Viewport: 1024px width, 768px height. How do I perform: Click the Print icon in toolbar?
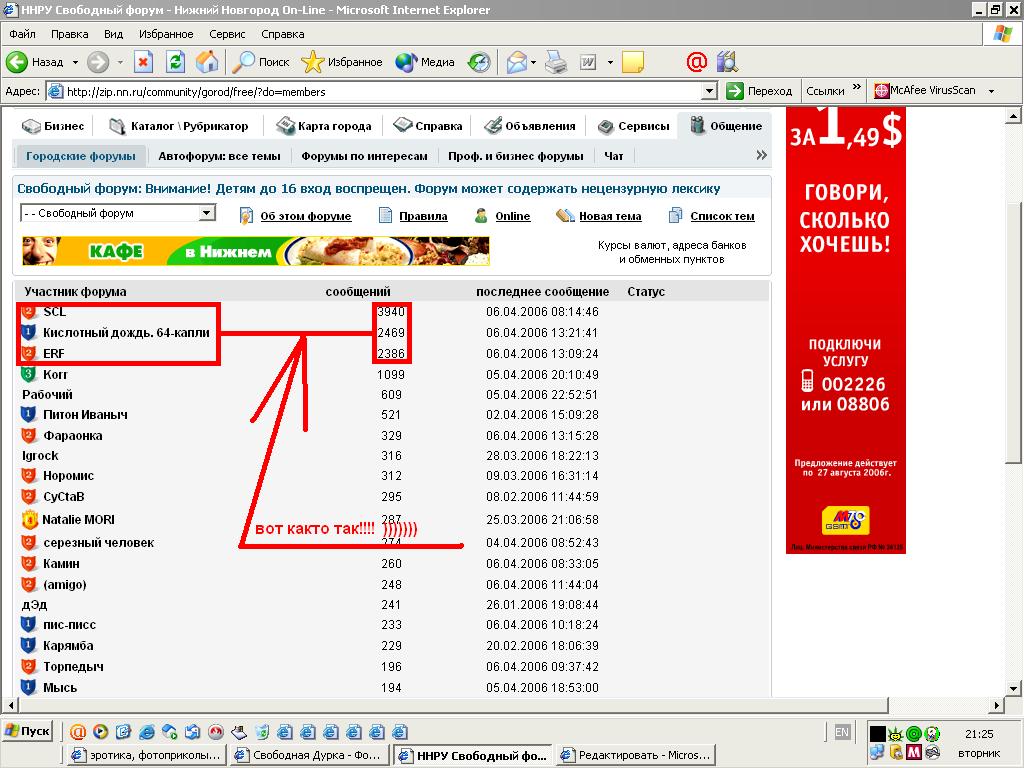556,62
